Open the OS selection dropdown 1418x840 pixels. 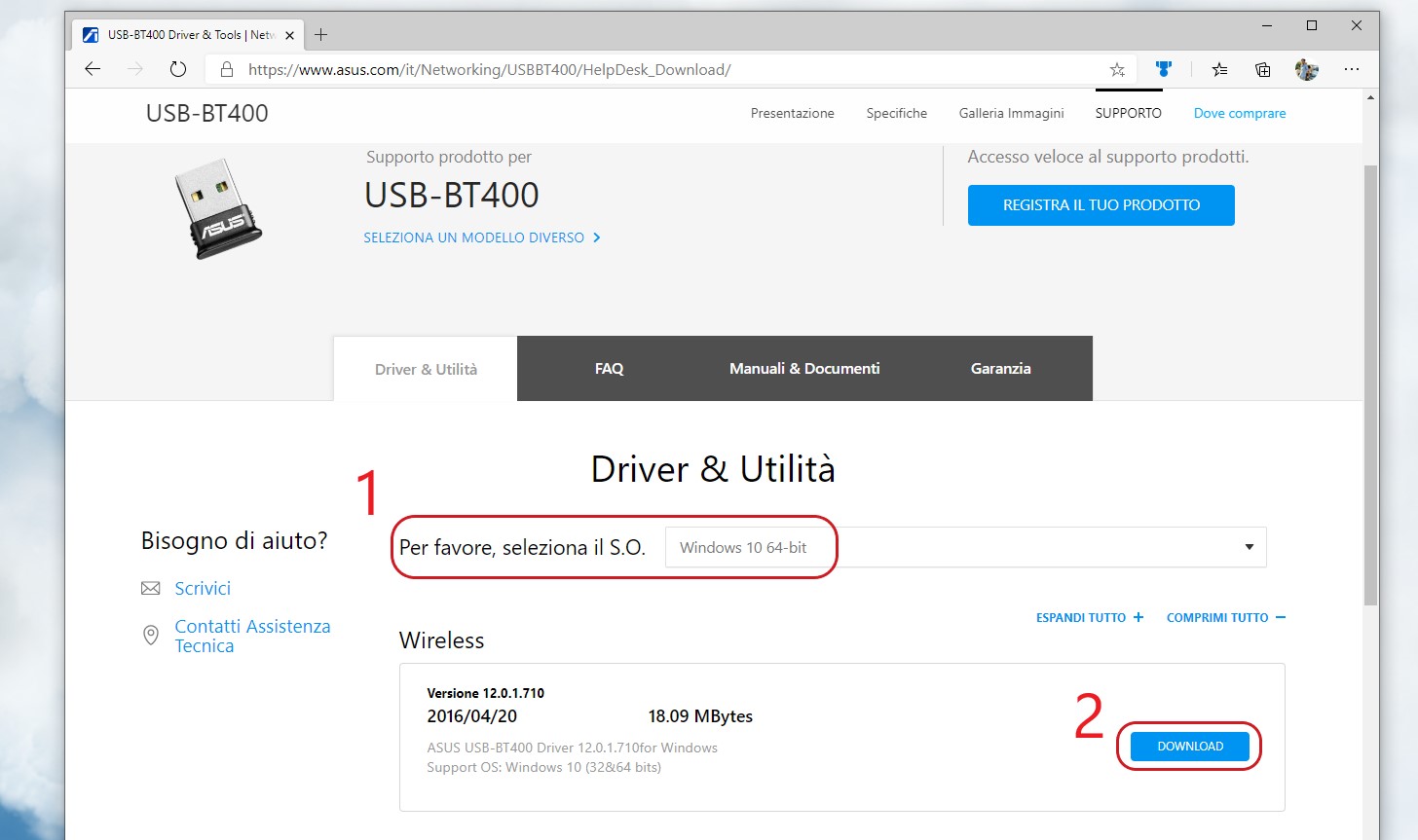pyautogui.click(x=965, y=547)
